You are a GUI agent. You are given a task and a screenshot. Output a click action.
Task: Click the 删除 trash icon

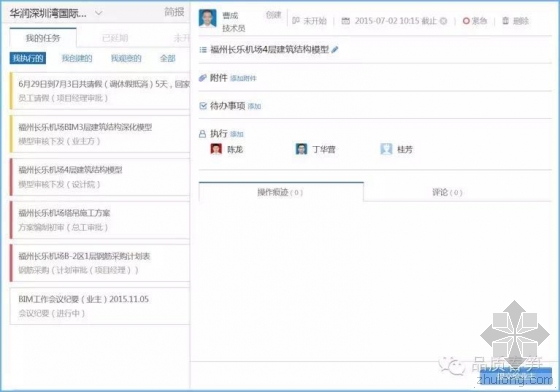(505, 21)
